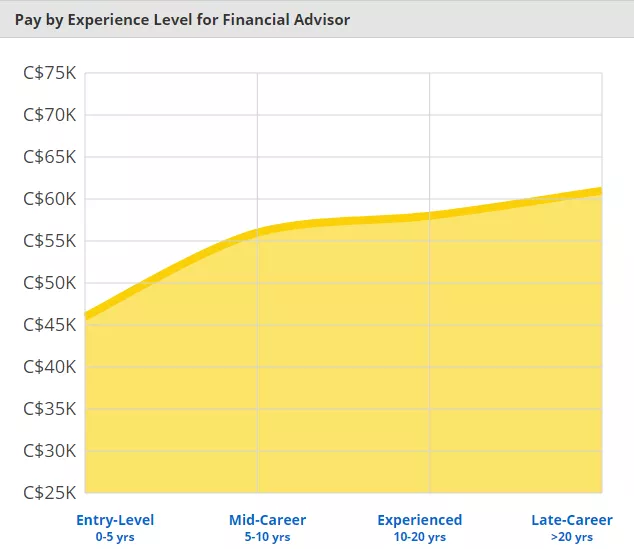Click the C$25K axis value
This screenshot has height=549, width=634.
[x=50, y=493]
